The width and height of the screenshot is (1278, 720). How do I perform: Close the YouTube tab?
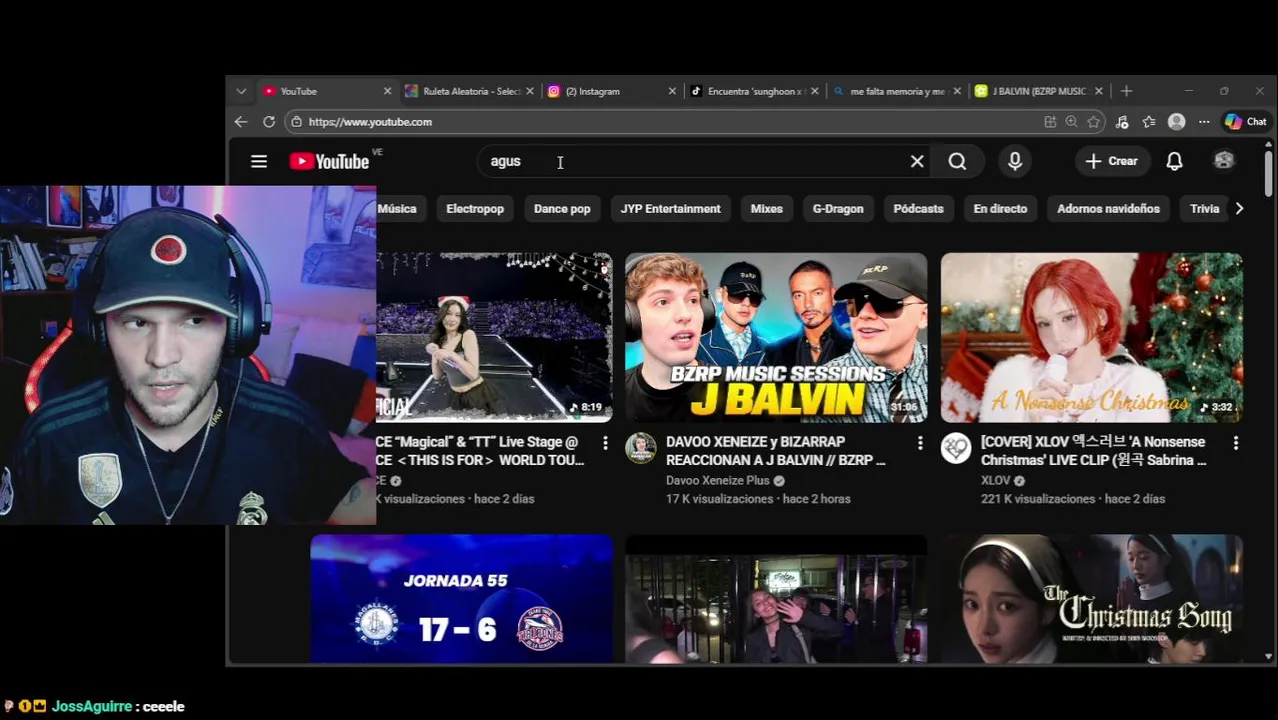[x=387, y=91]
